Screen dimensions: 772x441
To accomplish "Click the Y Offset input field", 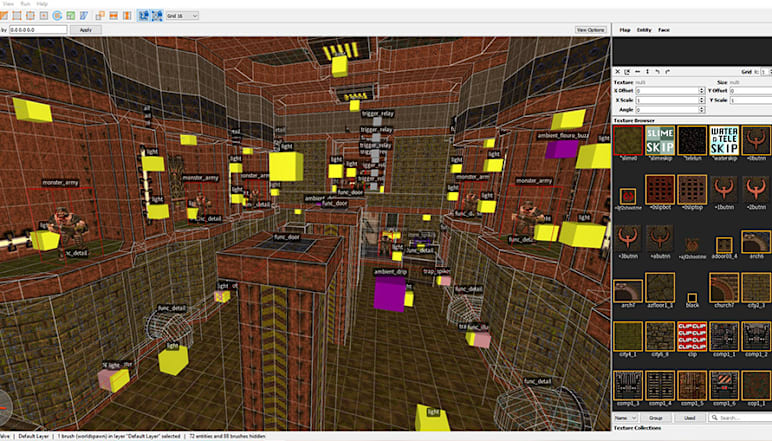I will [x=750, y=91].
